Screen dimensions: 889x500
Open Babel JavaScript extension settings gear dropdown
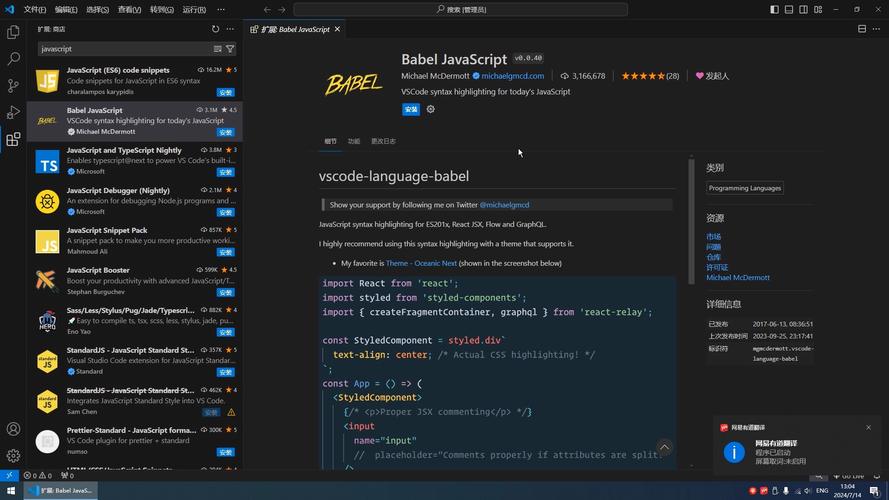click(430, 109)
